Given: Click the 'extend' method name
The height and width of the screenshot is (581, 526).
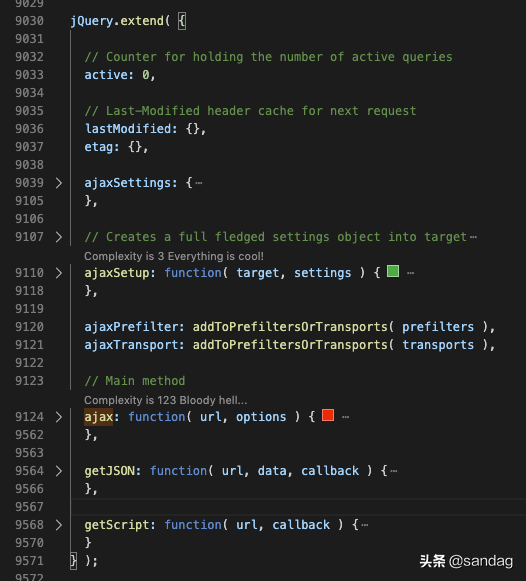Looking at the screenshot, I should tap(142, 21).
